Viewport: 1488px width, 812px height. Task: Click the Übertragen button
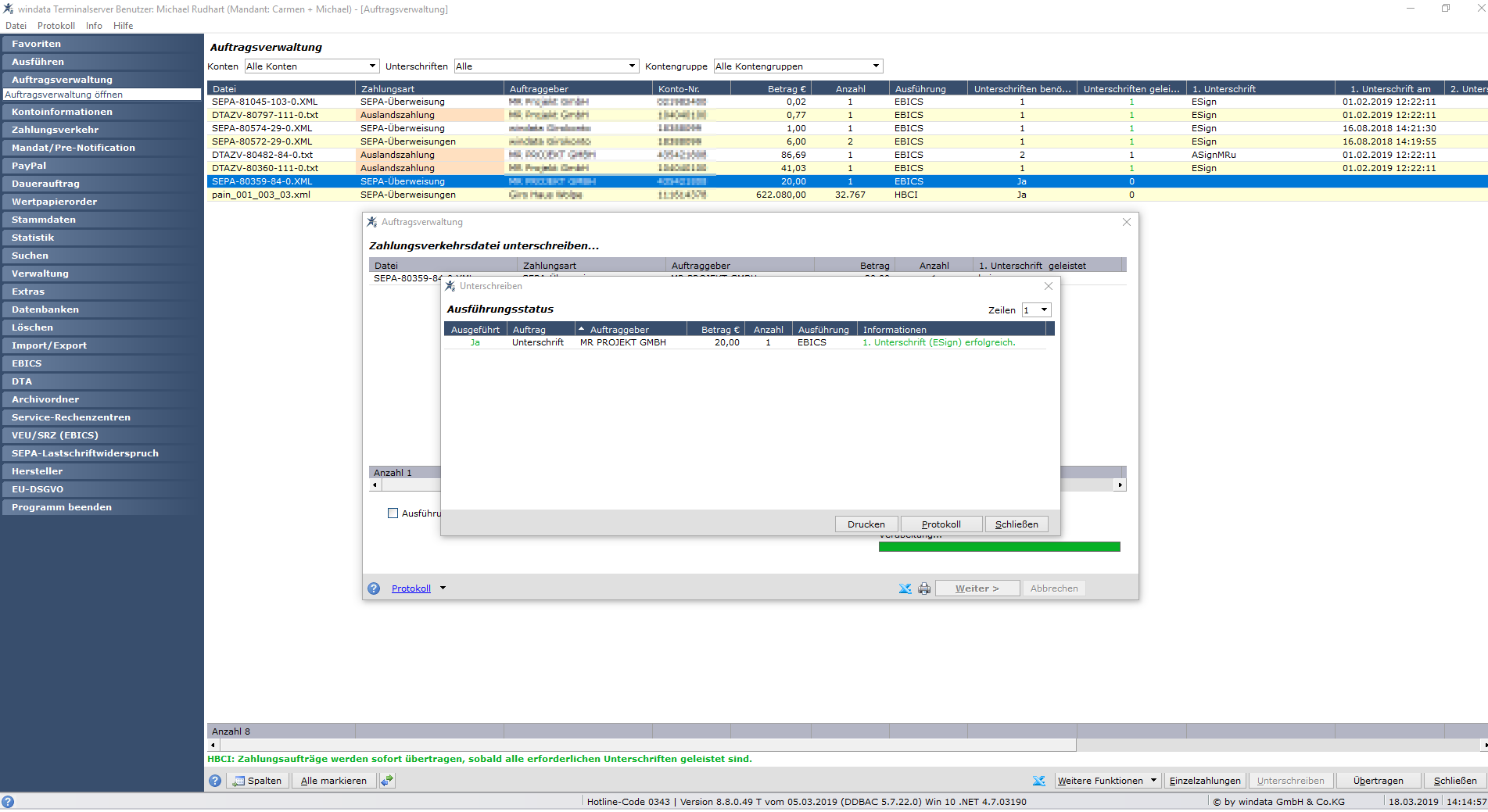(x=1379, y=780)
